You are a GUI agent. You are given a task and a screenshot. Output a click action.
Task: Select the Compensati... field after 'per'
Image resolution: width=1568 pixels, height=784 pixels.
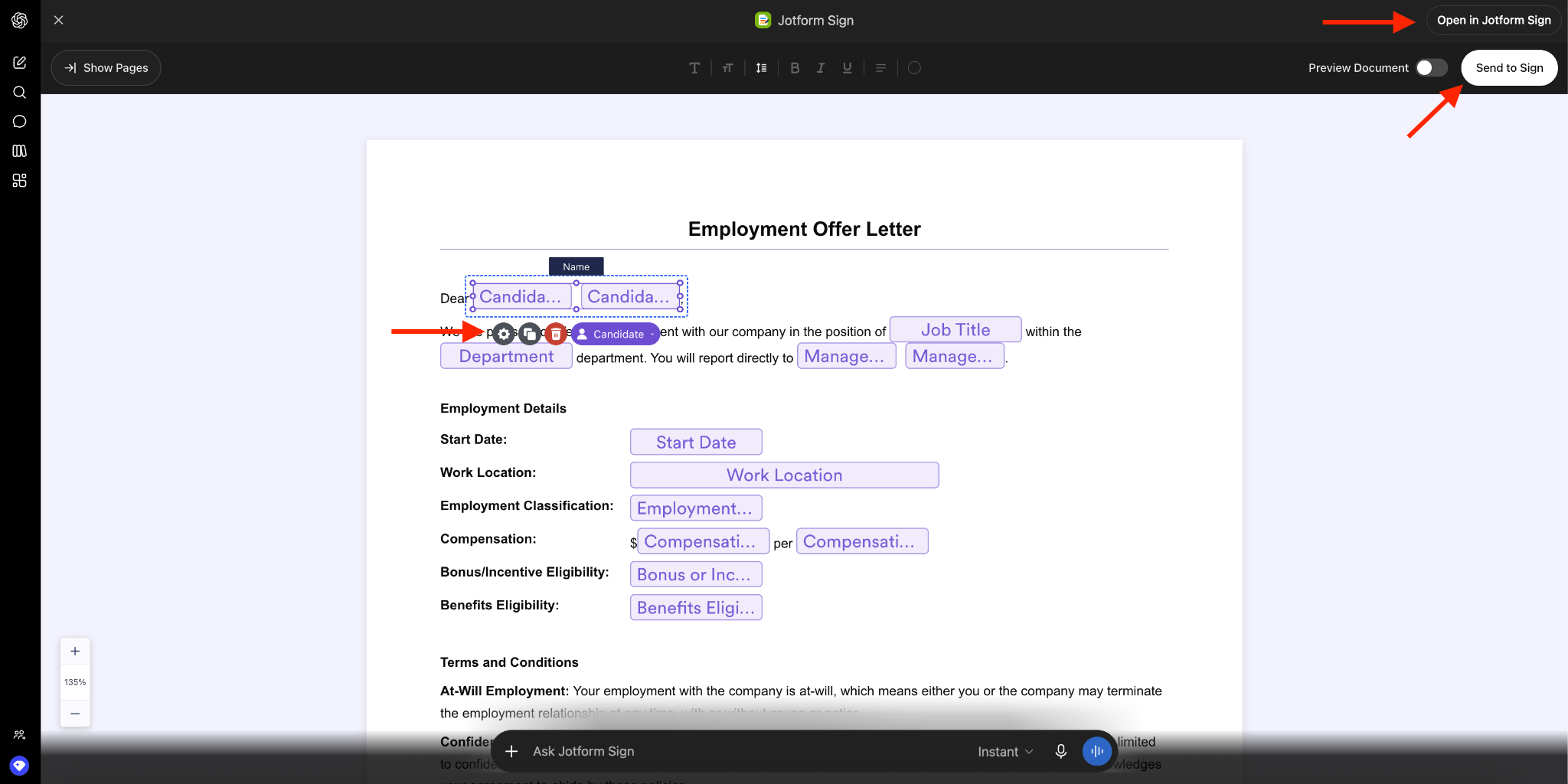pos(862,541)
